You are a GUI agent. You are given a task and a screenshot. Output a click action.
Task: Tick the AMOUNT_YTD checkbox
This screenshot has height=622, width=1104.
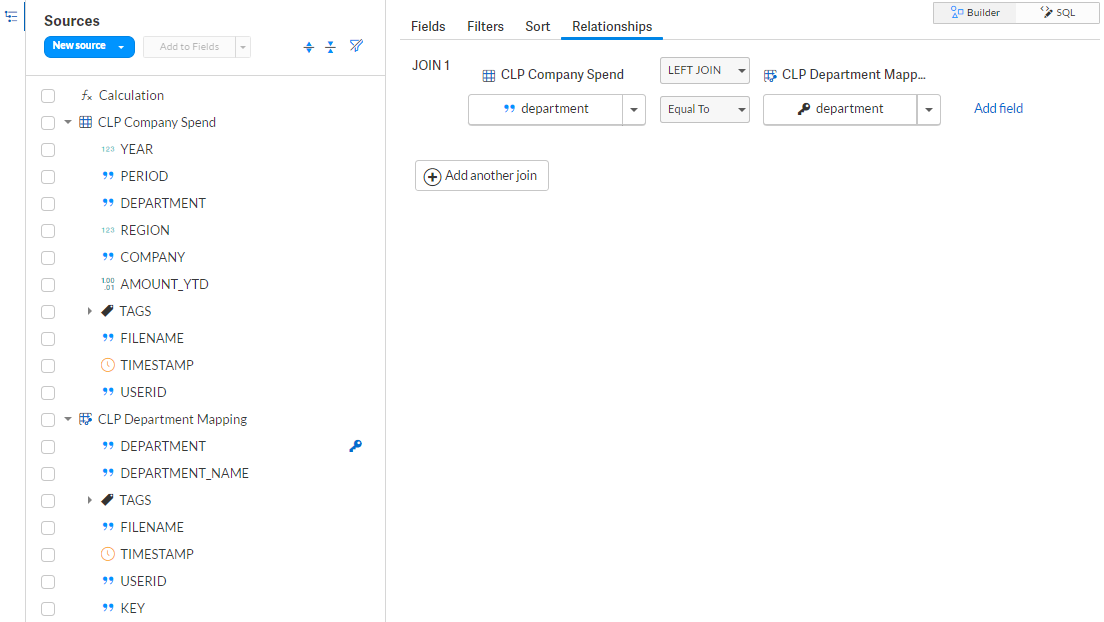coord(48,285)
